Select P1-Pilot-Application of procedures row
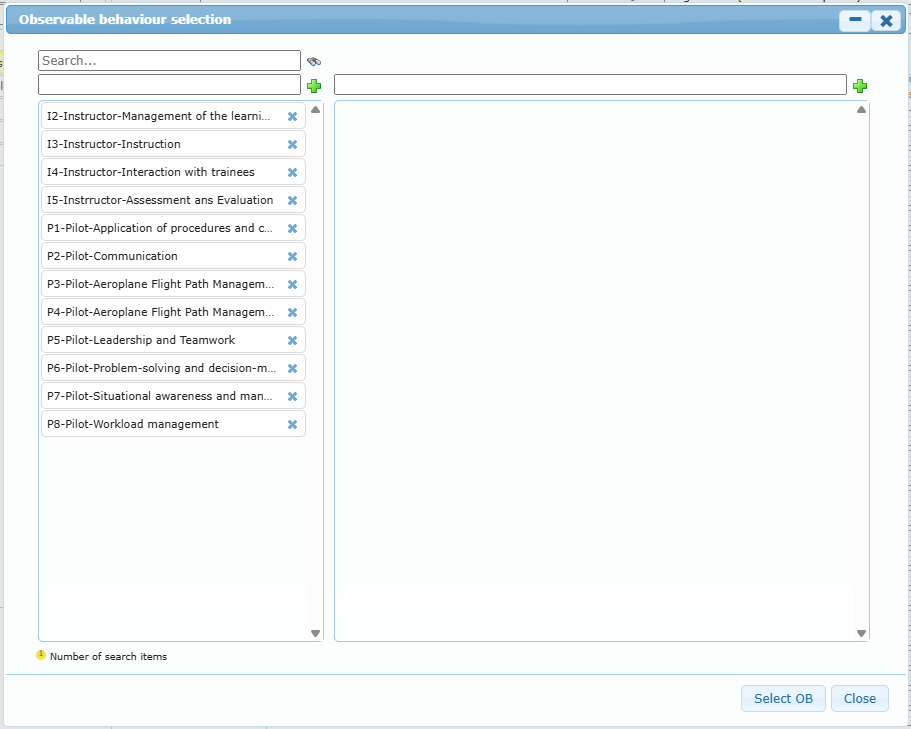The height and width of the screenshot is (729, 911). point(173,228)
